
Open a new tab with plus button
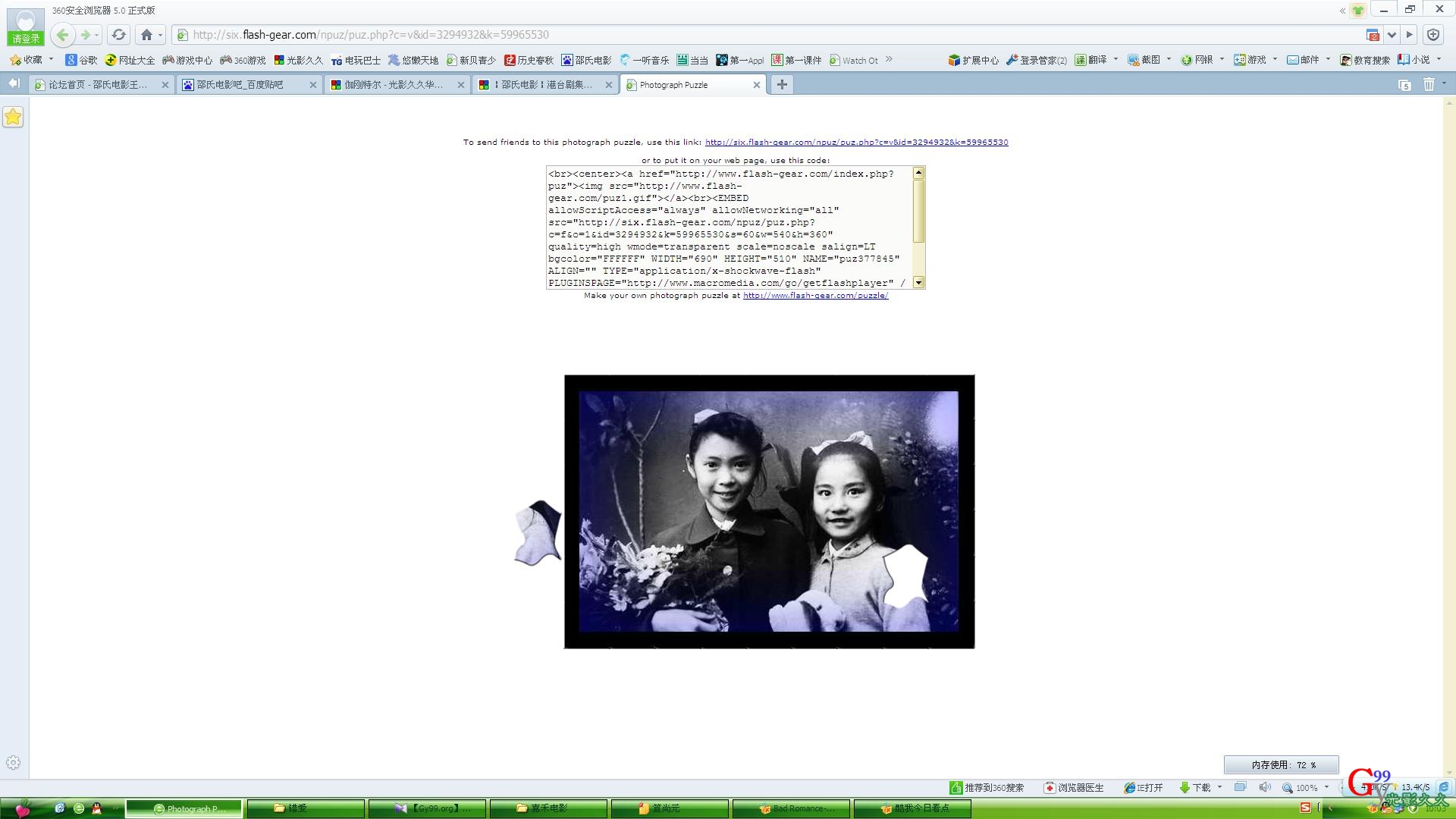[x=781, y=85]
